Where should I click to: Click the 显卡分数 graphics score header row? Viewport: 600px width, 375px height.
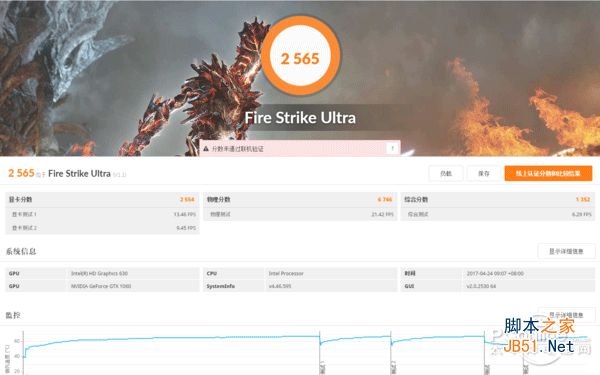click(x=102, y=199)
